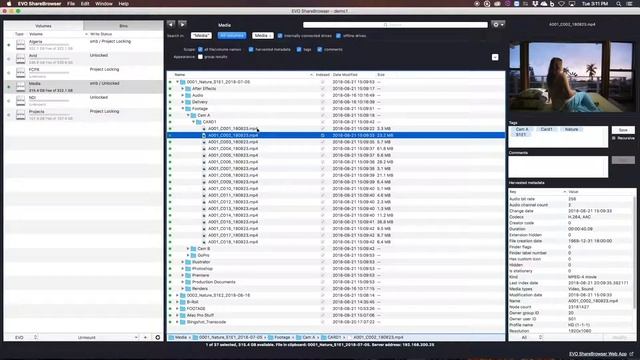
Task: Select the Illustrator folder icon
Action: (188, 262)
